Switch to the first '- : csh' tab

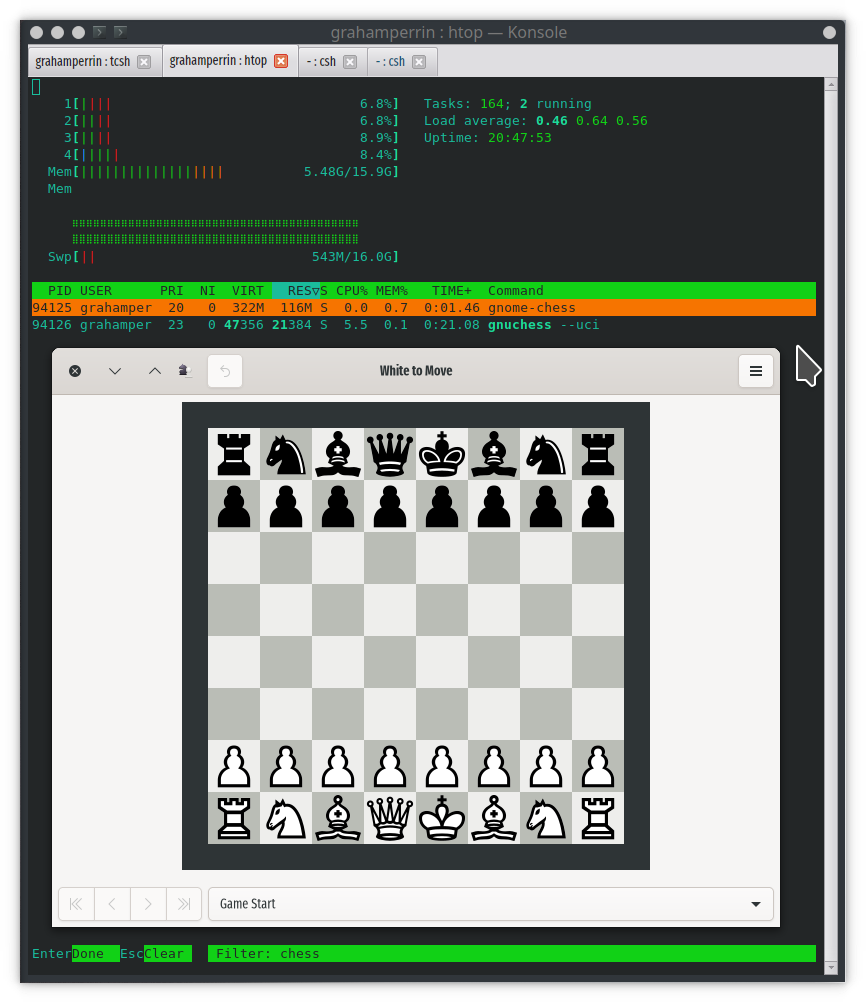click(x=320, y=61)
